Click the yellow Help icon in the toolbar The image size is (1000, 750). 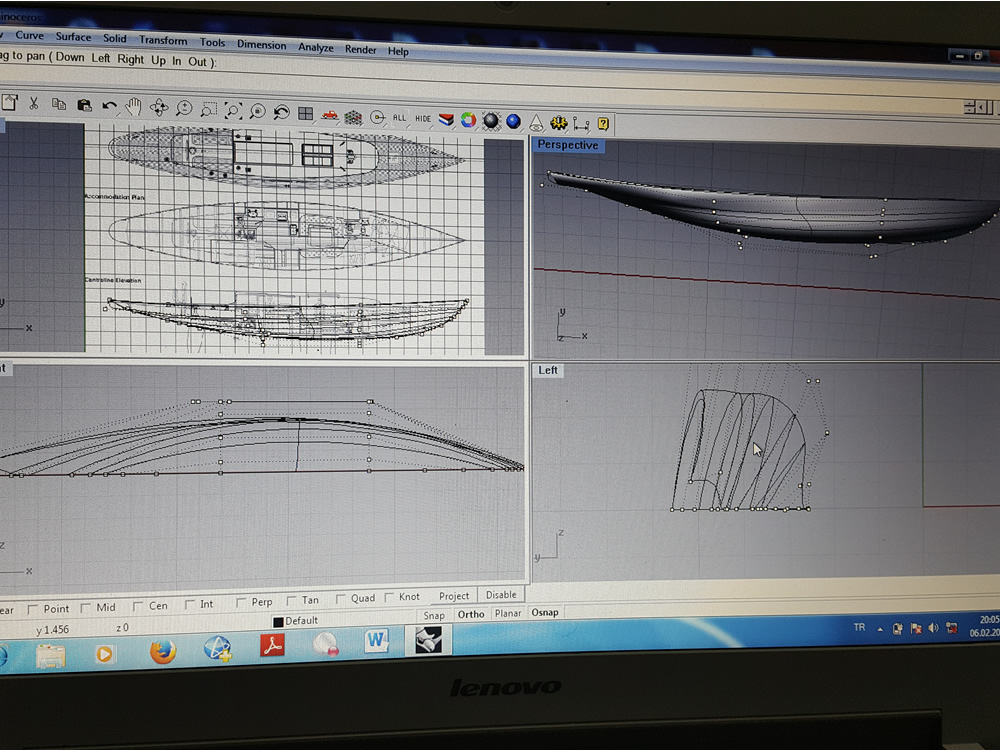coord(603,124)
